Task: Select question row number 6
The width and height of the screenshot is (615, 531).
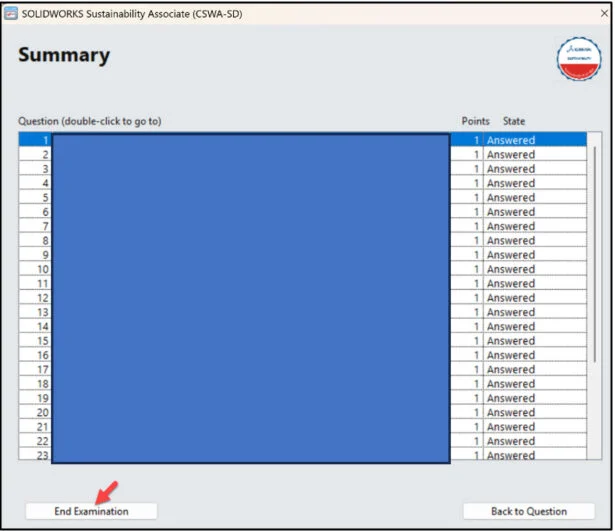Action: point(302,212)
